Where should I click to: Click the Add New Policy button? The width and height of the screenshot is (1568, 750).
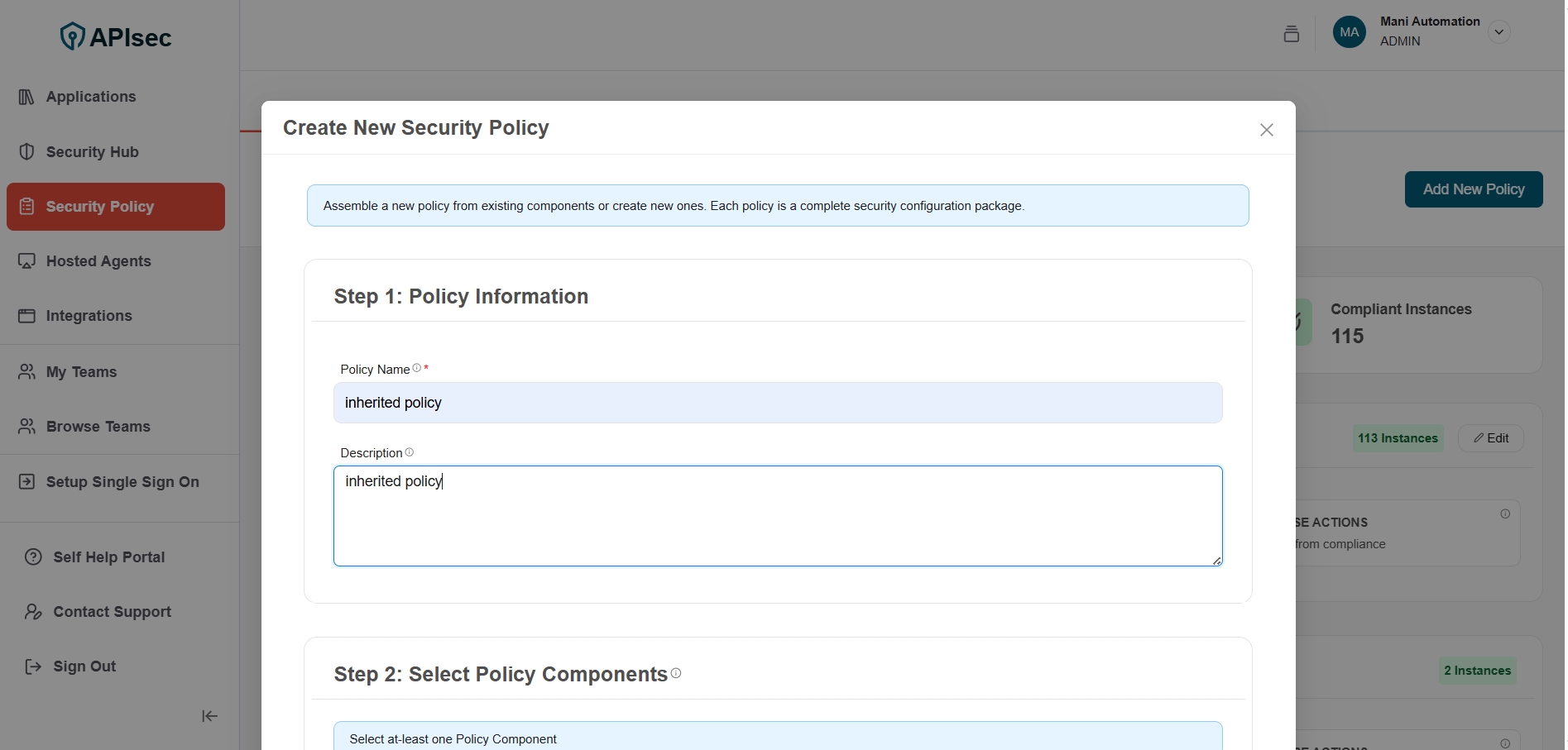click(1473, 189)
